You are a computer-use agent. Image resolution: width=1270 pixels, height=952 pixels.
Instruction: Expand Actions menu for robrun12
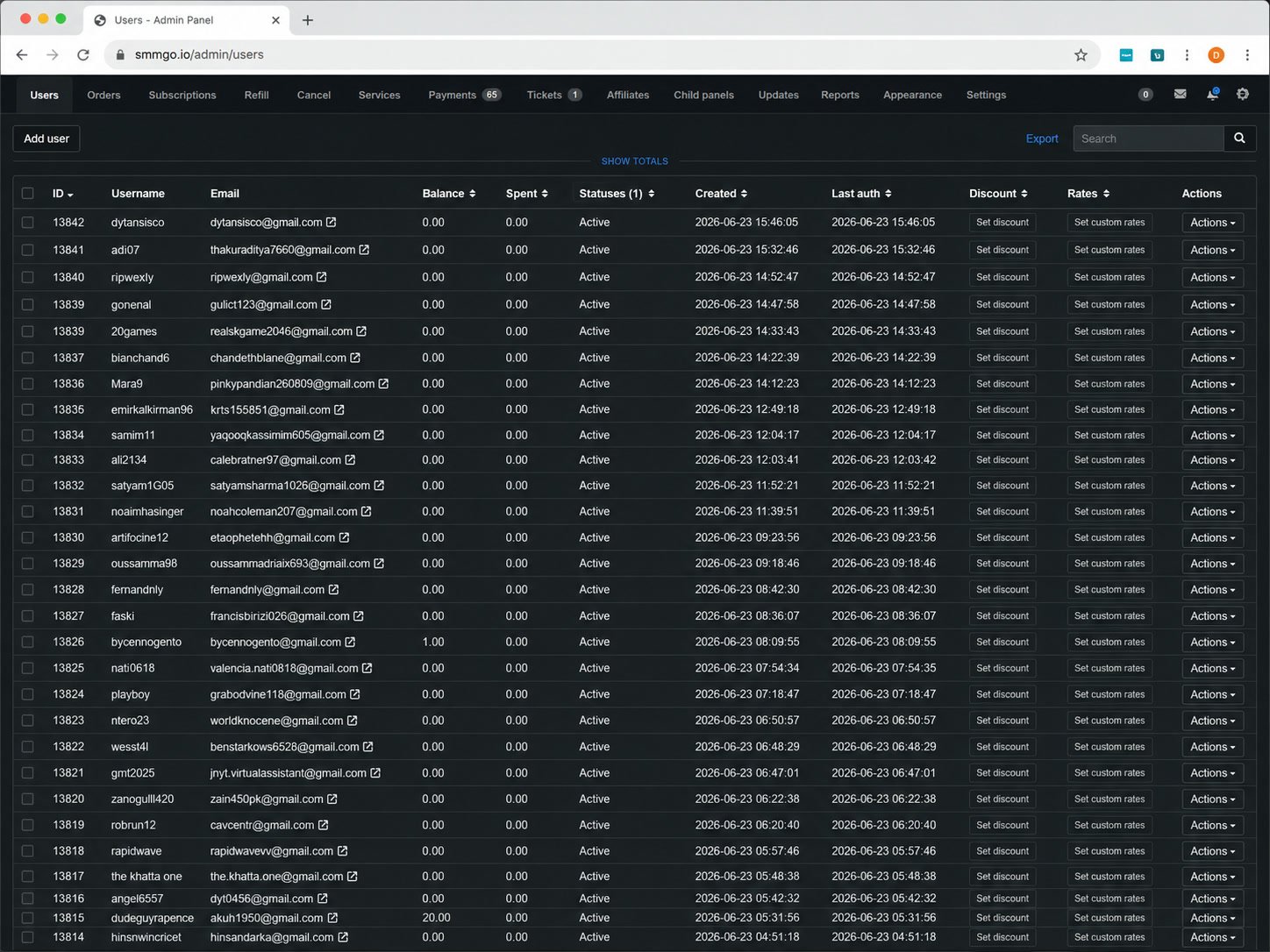(1213, 825)
